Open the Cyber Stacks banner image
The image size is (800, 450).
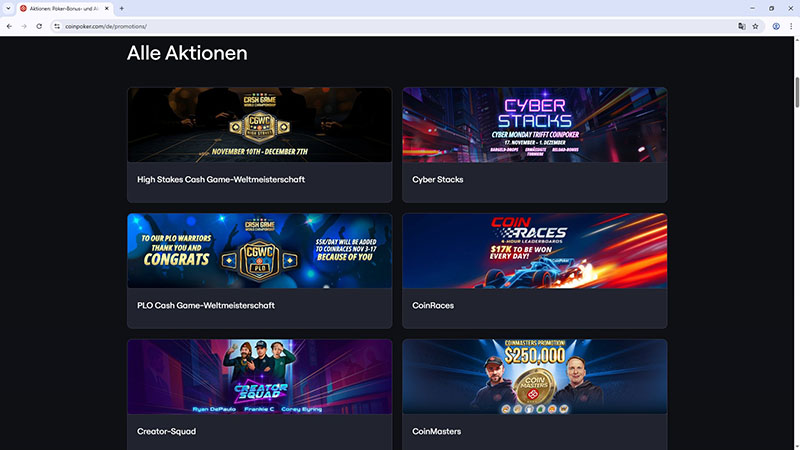tap(535, 125)
